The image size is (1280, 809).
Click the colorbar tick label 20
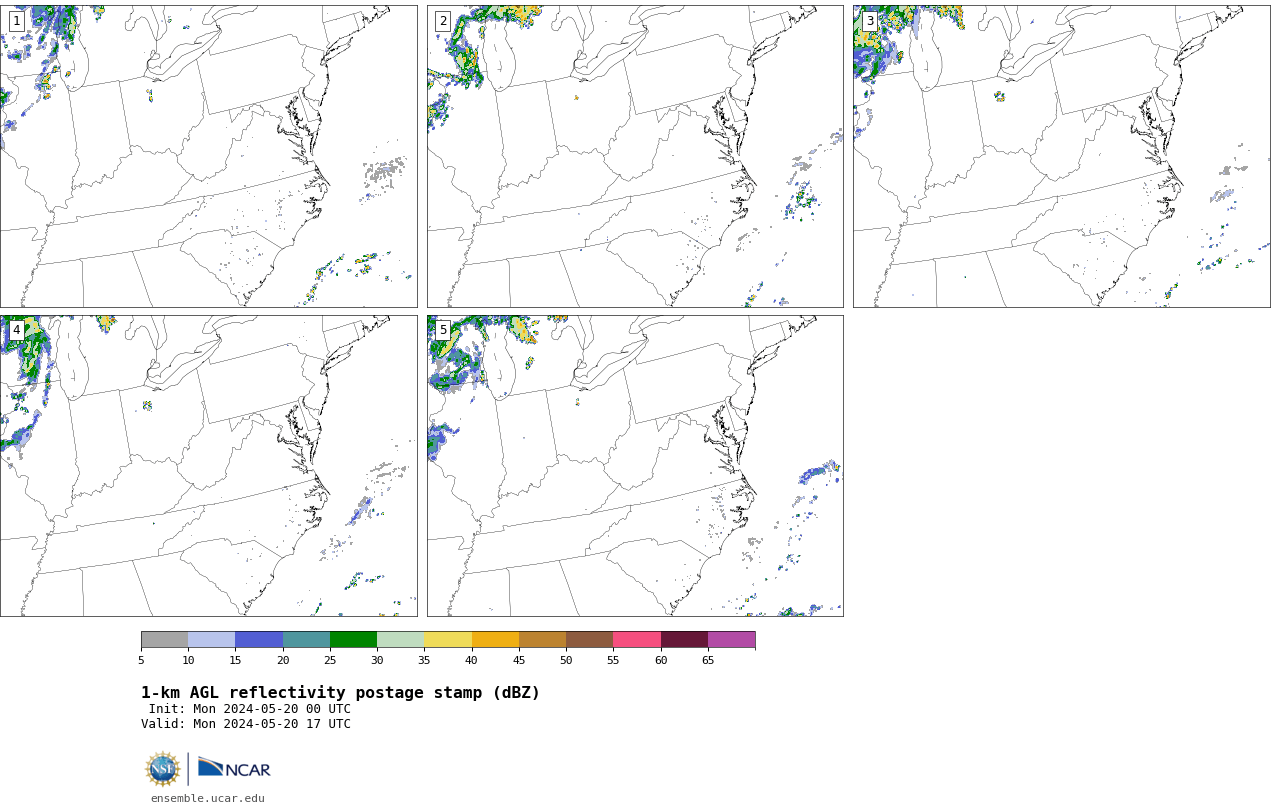point(283,660)
